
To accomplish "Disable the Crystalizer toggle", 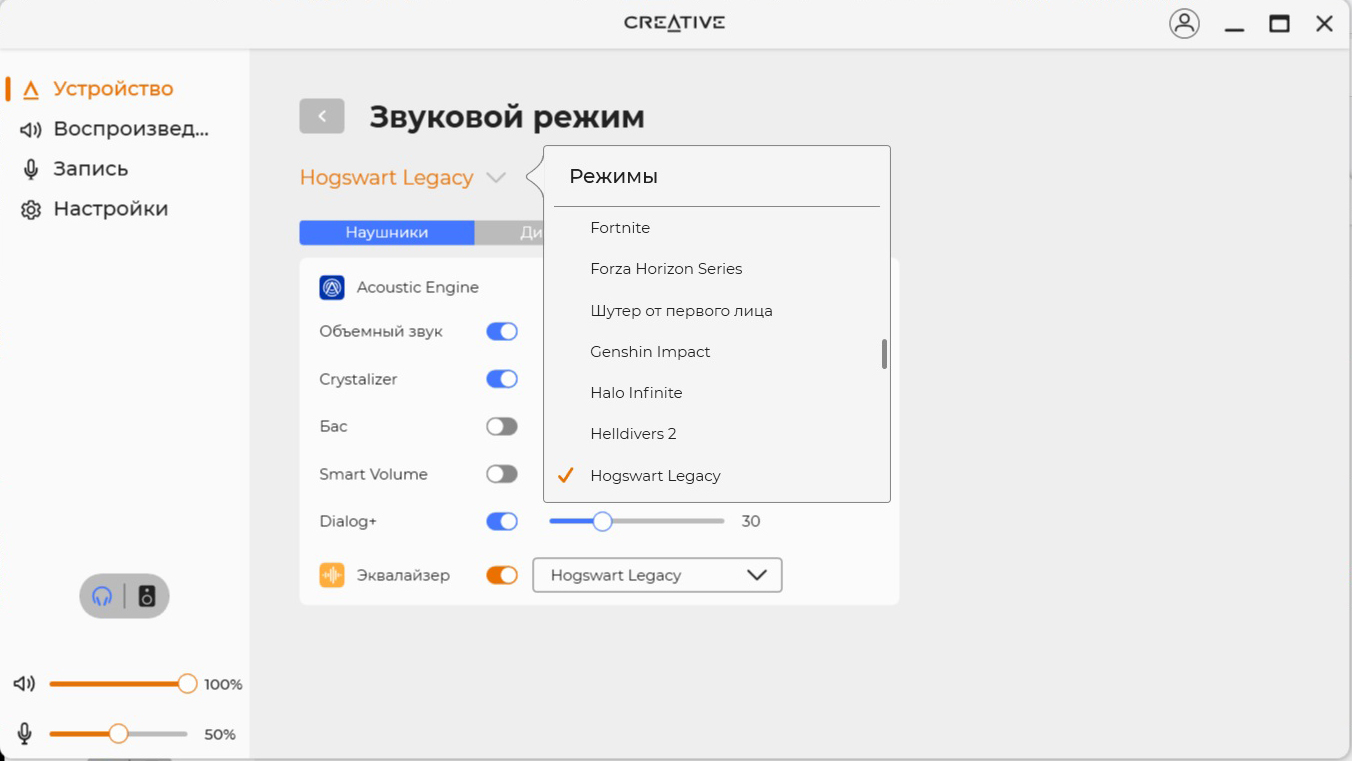I will 502,379.
